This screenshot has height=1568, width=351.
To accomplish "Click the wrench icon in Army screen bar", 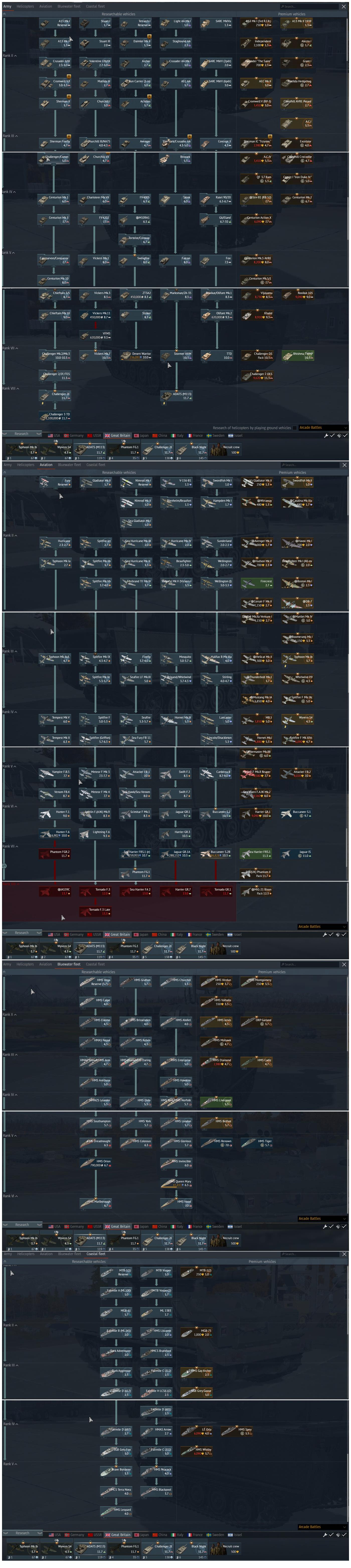I will pos(326,436).
